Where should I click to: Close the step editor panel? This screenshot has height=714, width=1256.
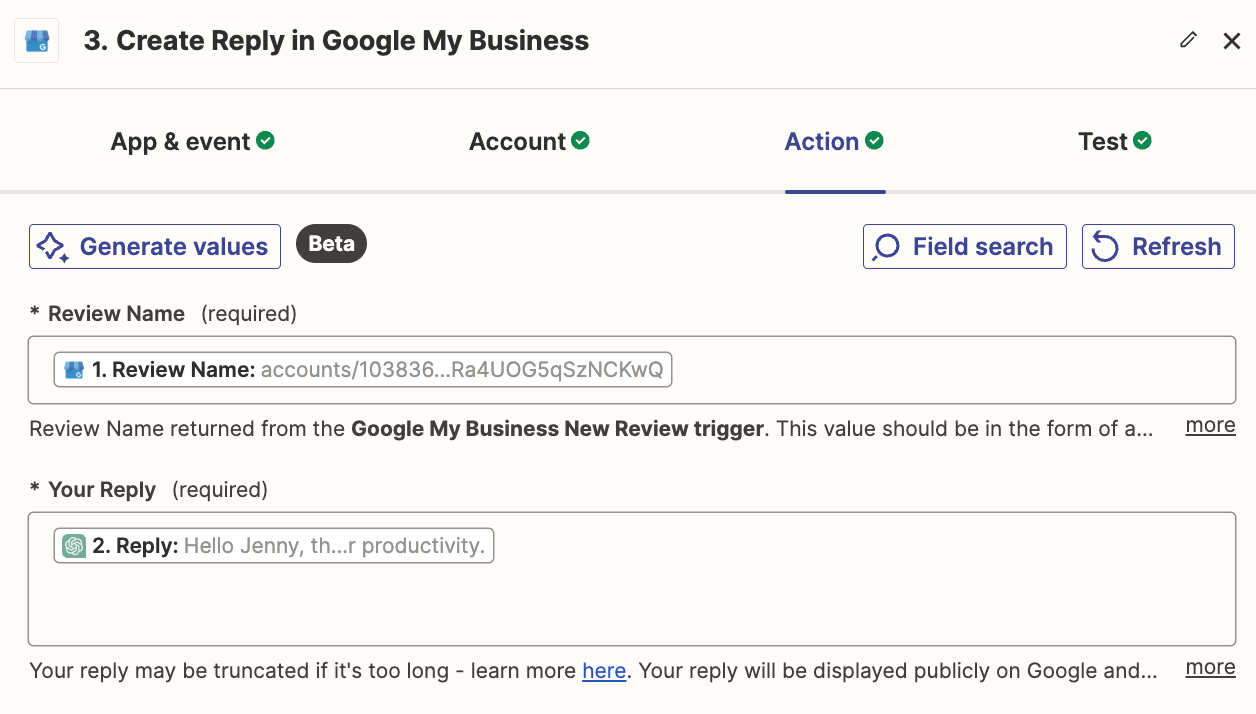tap(1232, 41)
